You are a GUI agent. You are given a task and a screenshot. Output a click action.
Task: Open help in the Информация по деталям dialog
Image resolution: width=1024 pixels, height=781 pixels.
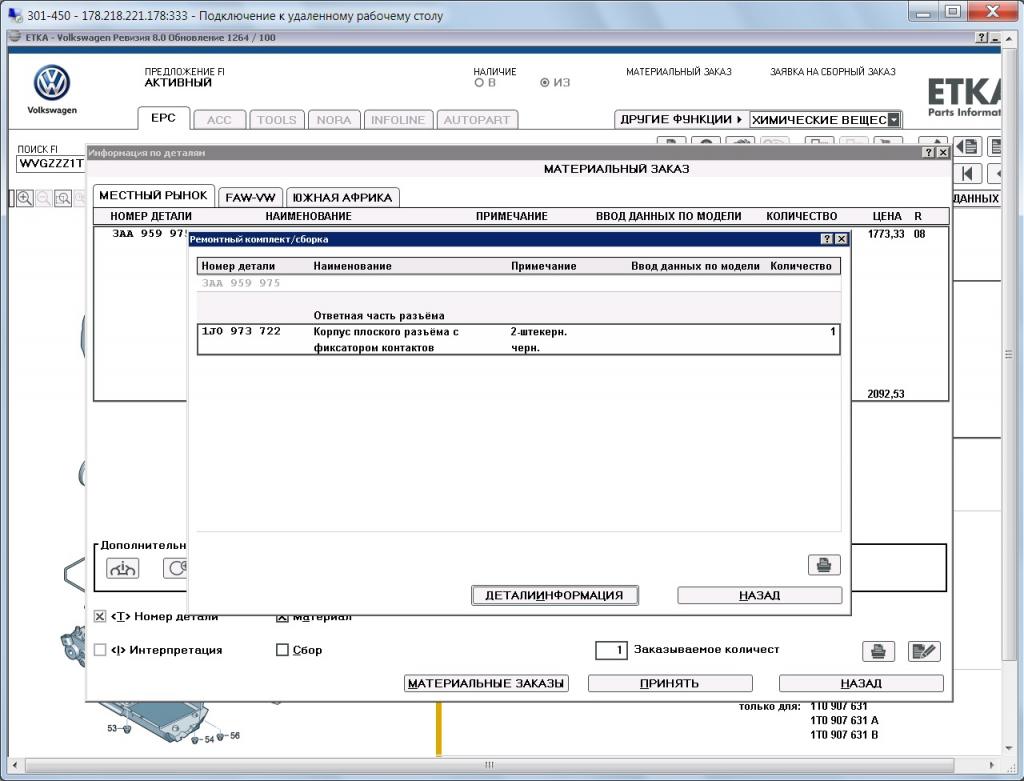coord(929,152)
